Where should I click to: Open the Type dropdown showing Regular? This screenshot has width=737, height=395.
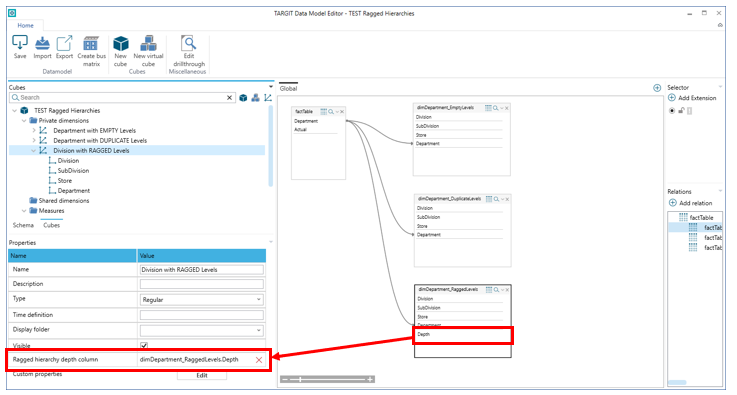point(259,299)
